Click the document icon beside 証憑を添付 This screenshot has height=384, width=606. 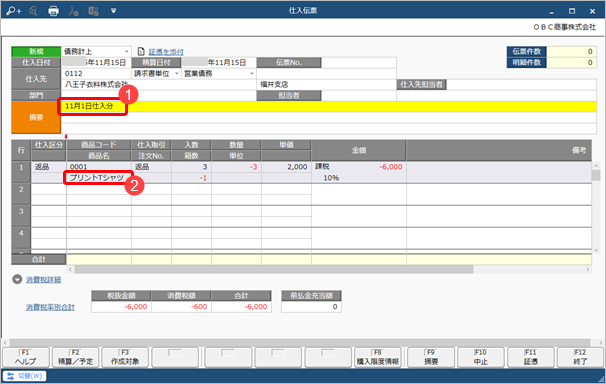[141, 51]
